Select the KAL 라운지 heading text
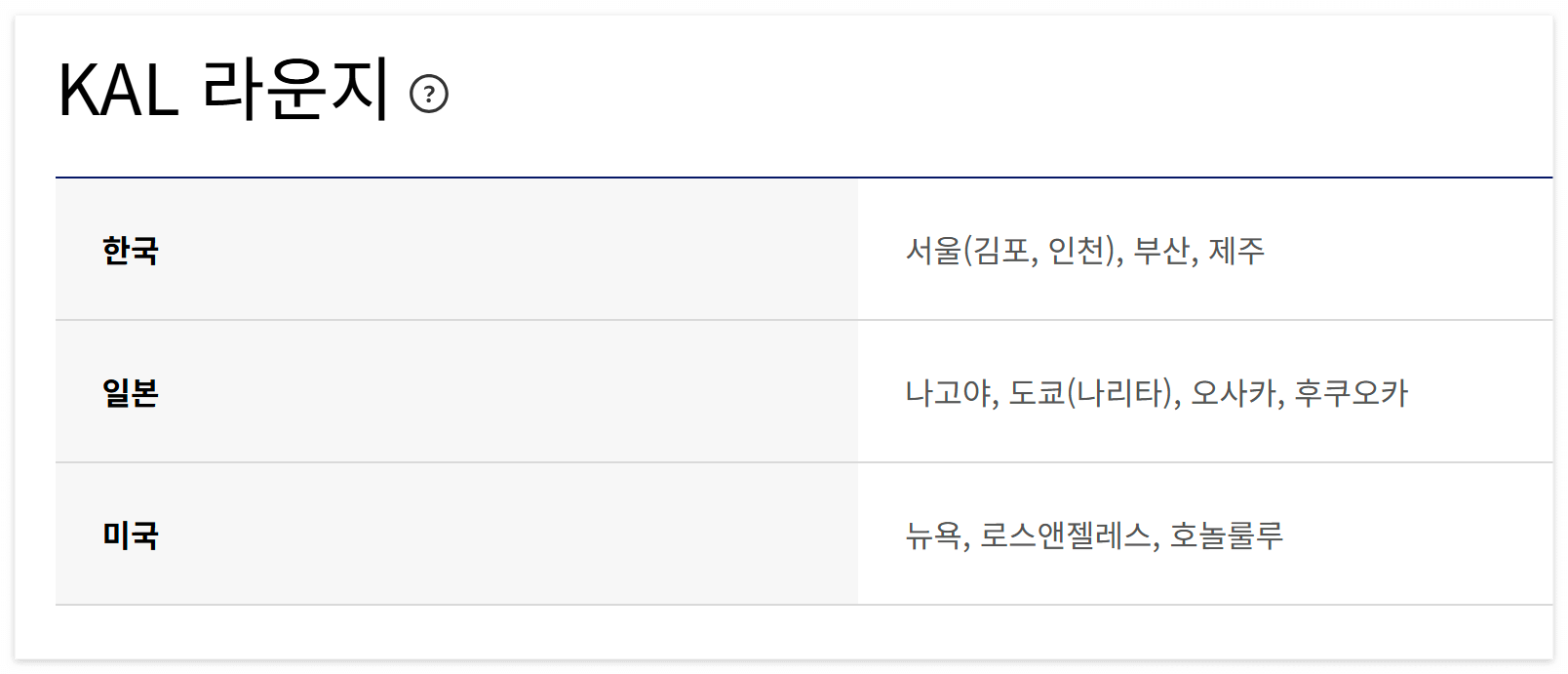This screenshot has height=674, width=1568. (x=224, y=88)
